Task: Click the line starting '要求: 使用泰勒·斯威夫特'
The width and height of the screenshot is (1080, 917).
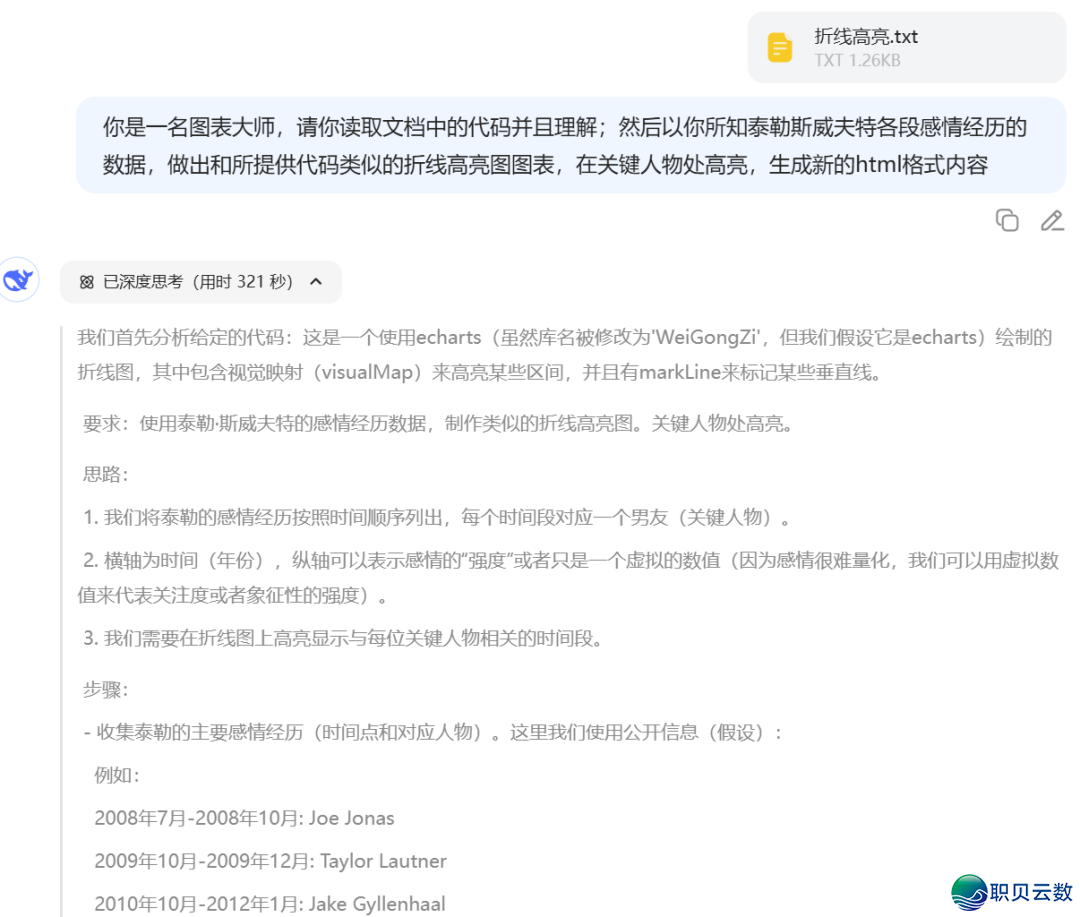Action: [x=438, y=423]
